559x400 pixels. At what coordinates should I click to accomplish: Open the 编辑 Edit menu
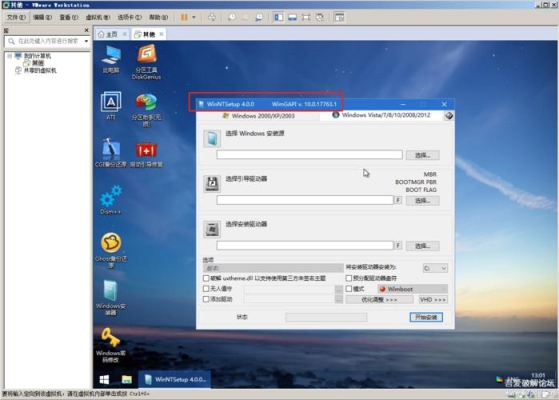[x=42, y=17]
